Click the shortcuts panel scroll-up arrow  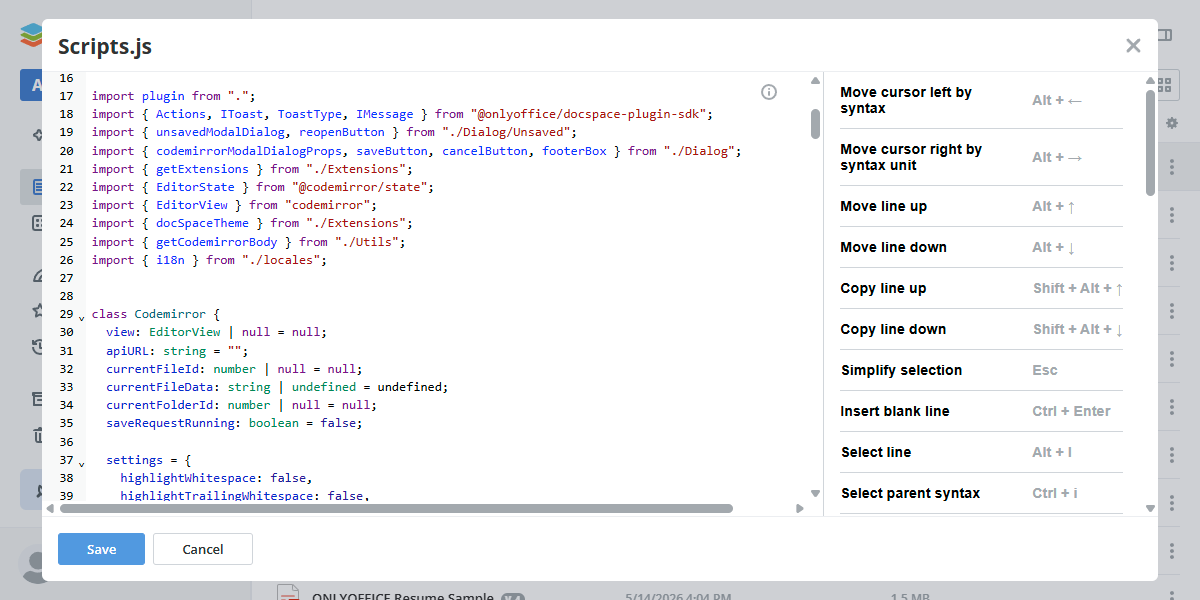coord(1150,81)
